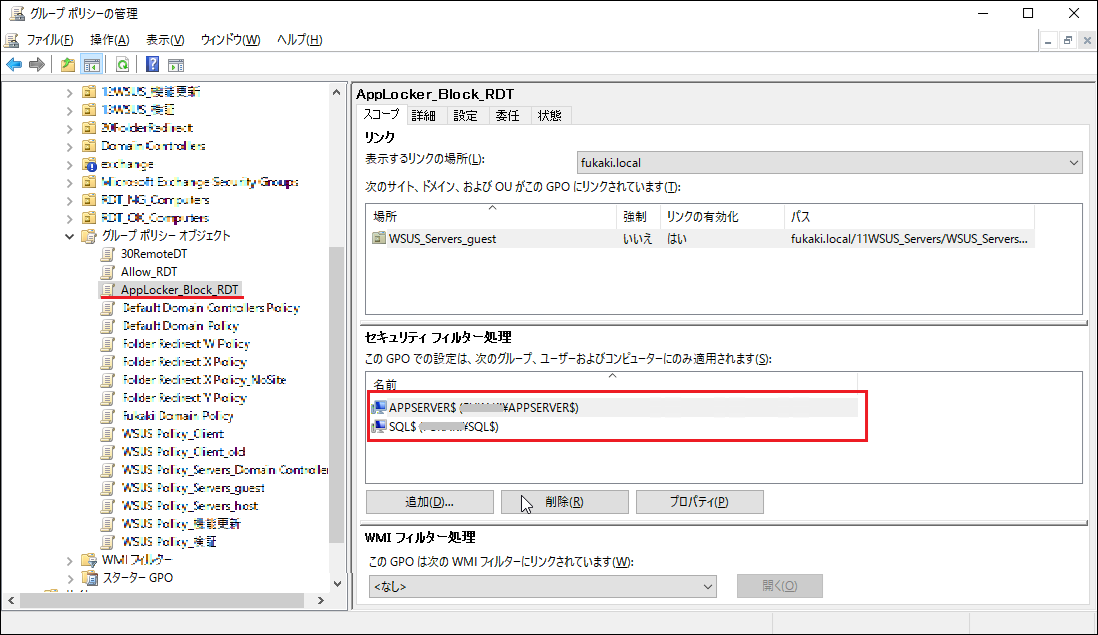Open the 操作(A) menu
1098x635 pixels.
[x=109, y=40]
